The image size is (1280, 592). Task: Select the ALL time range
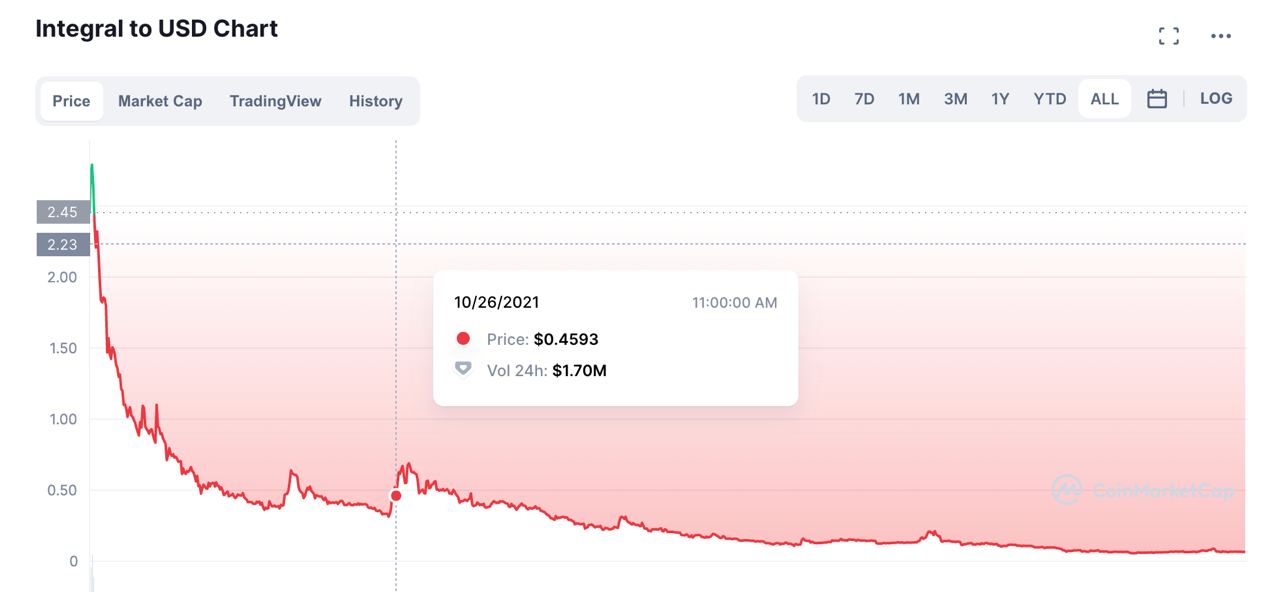(x=1105, y=99)
